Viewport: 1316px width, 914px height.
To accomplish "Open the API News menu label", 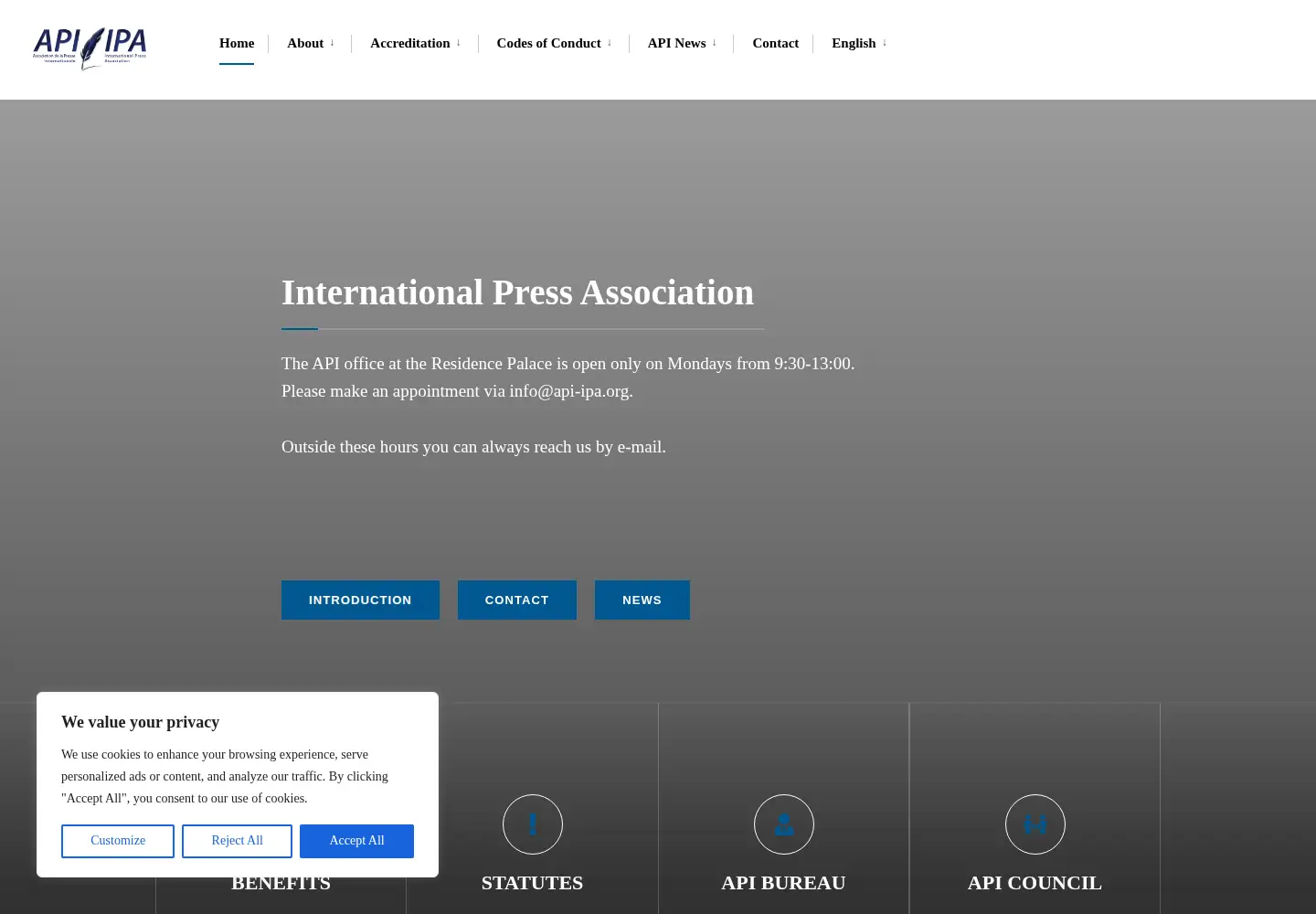I will (676, 43).
